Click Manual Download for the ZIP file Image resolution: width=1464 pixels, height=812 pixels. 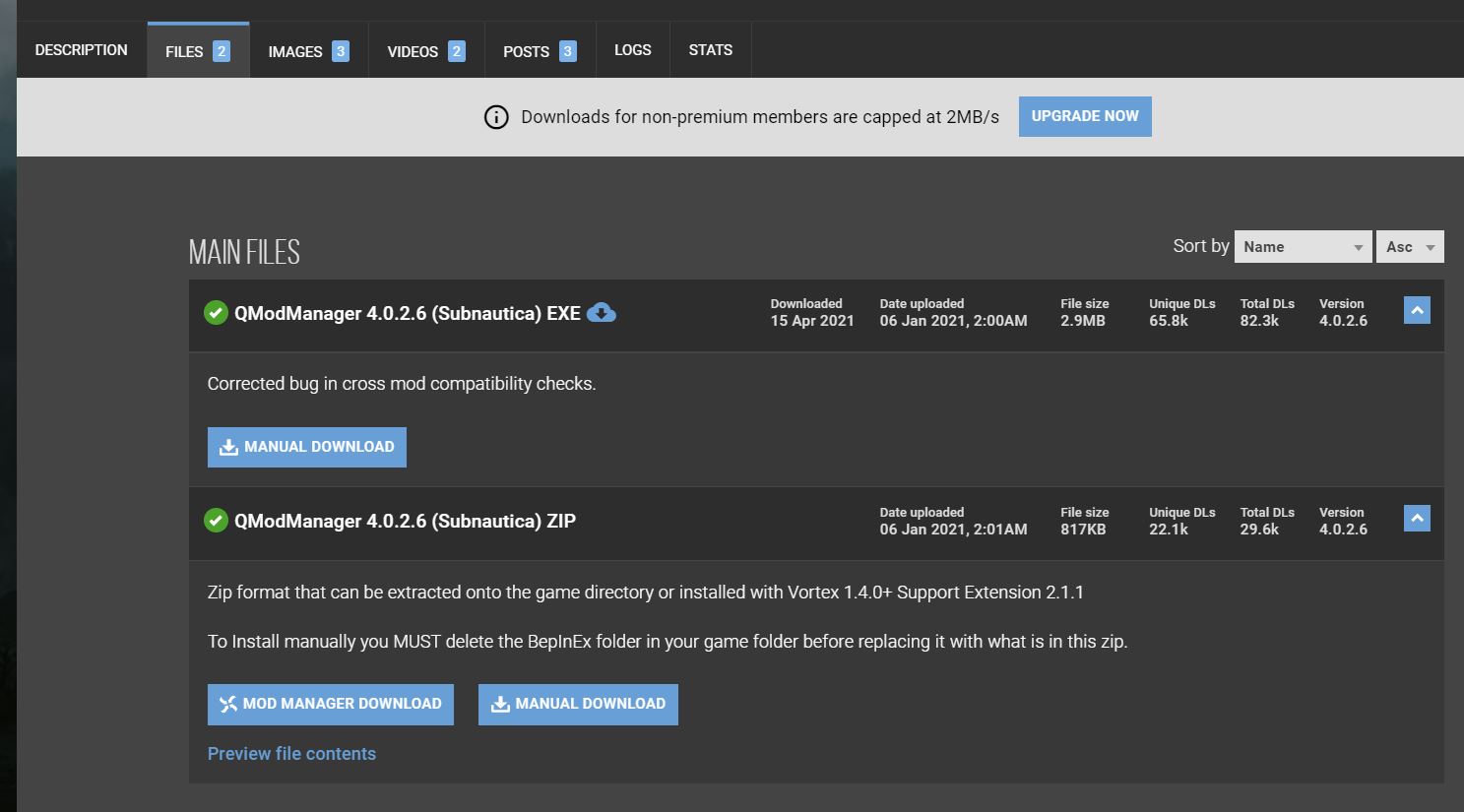(x=578, y=705)
